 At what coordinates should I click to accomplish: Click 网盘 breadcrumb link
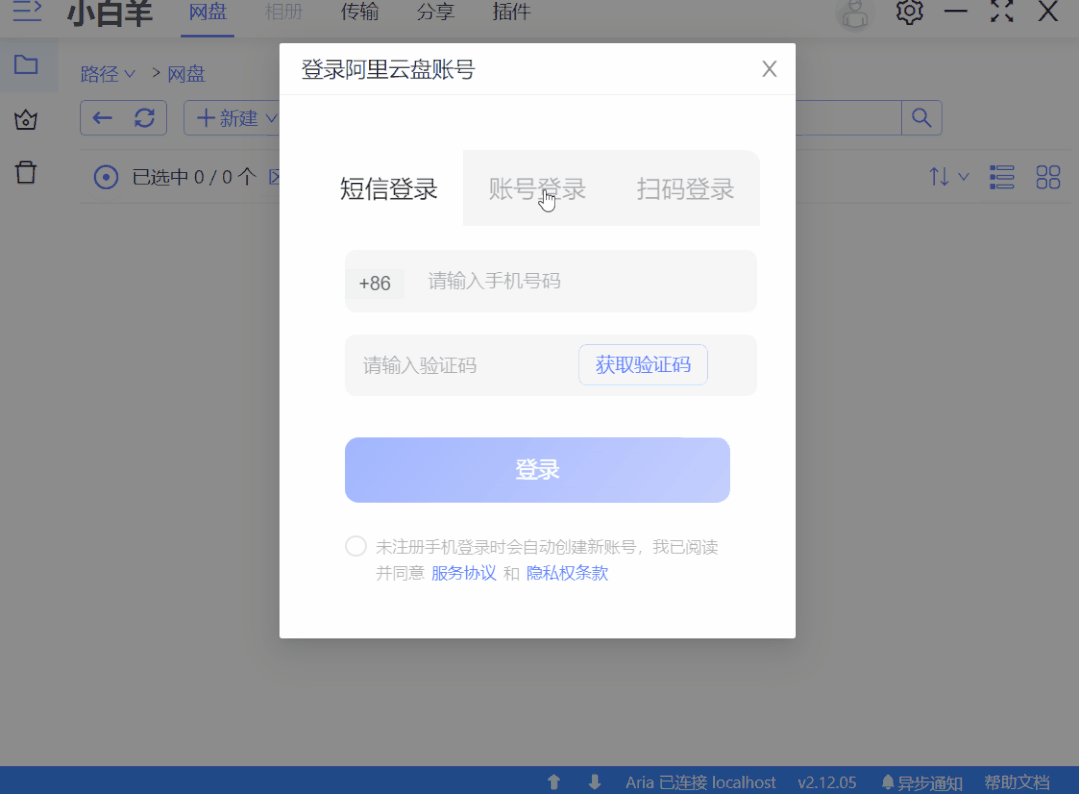click(186, 74)
